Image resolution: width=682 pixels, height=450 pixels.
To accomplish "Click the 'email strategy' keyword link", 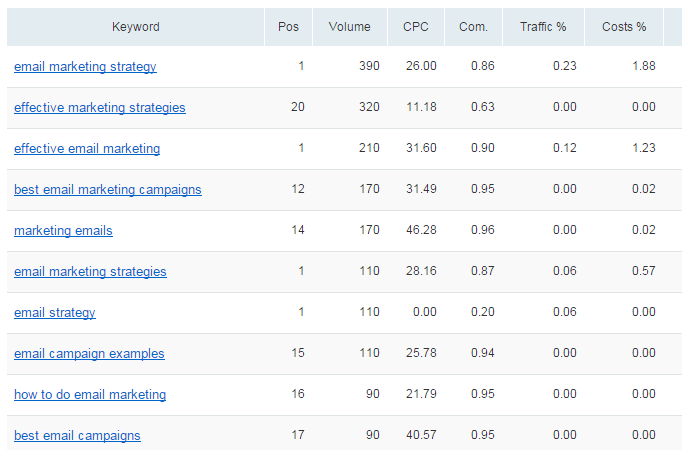I will [x=55, y=313].
